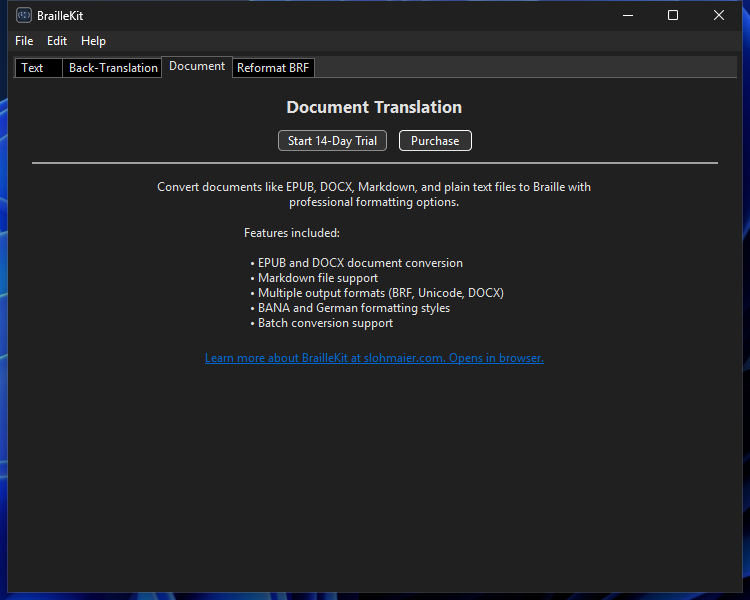The height and width of the screenshot is (600, 750).
Task: Click 'Multiple output formats' bullet
Action: (x=377, y=293)
